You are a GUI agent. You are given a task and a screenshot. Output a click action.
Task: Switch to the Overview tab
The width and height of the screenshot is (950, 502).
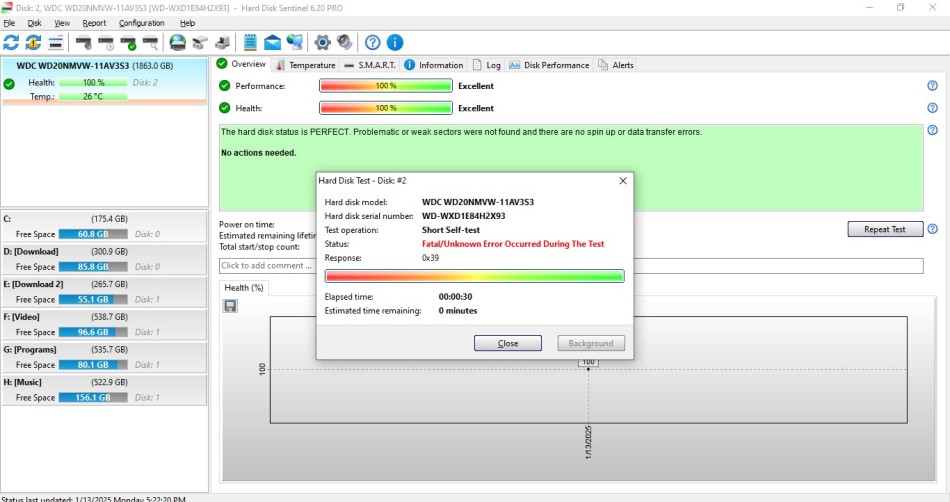pos(241,64)
